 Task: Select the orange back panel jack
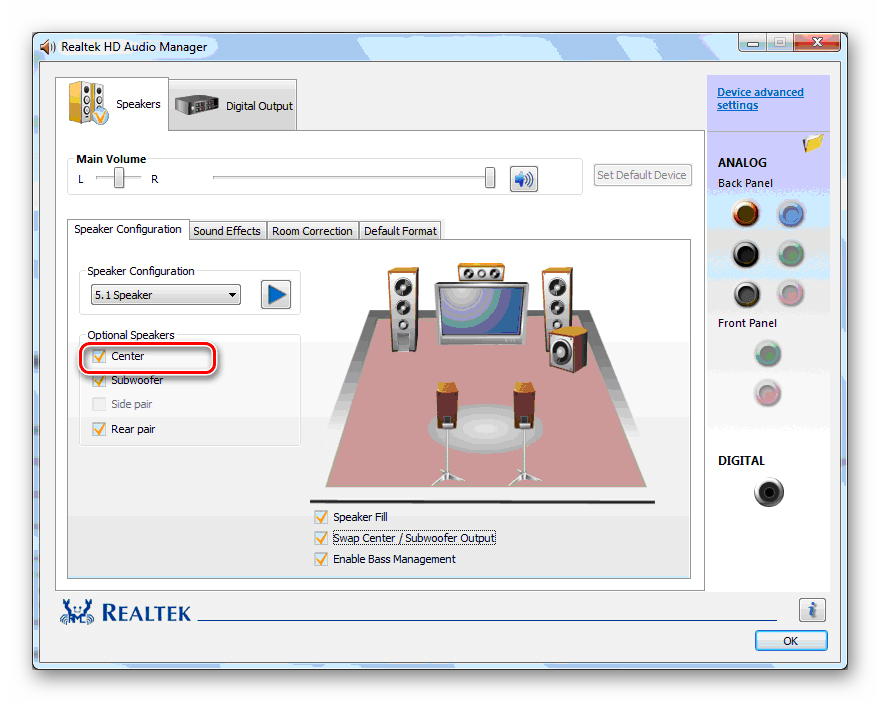click(x=746, y=213)
